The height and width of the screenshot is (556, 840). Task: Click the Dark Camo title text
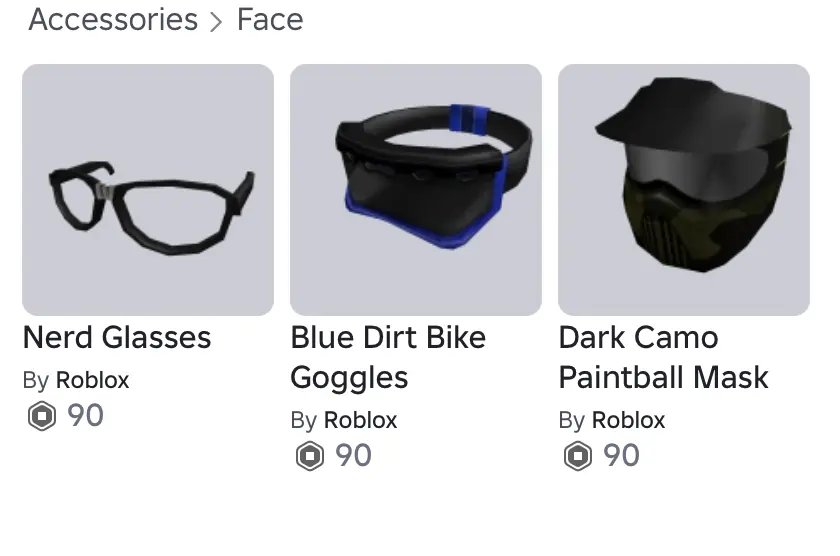638,338
